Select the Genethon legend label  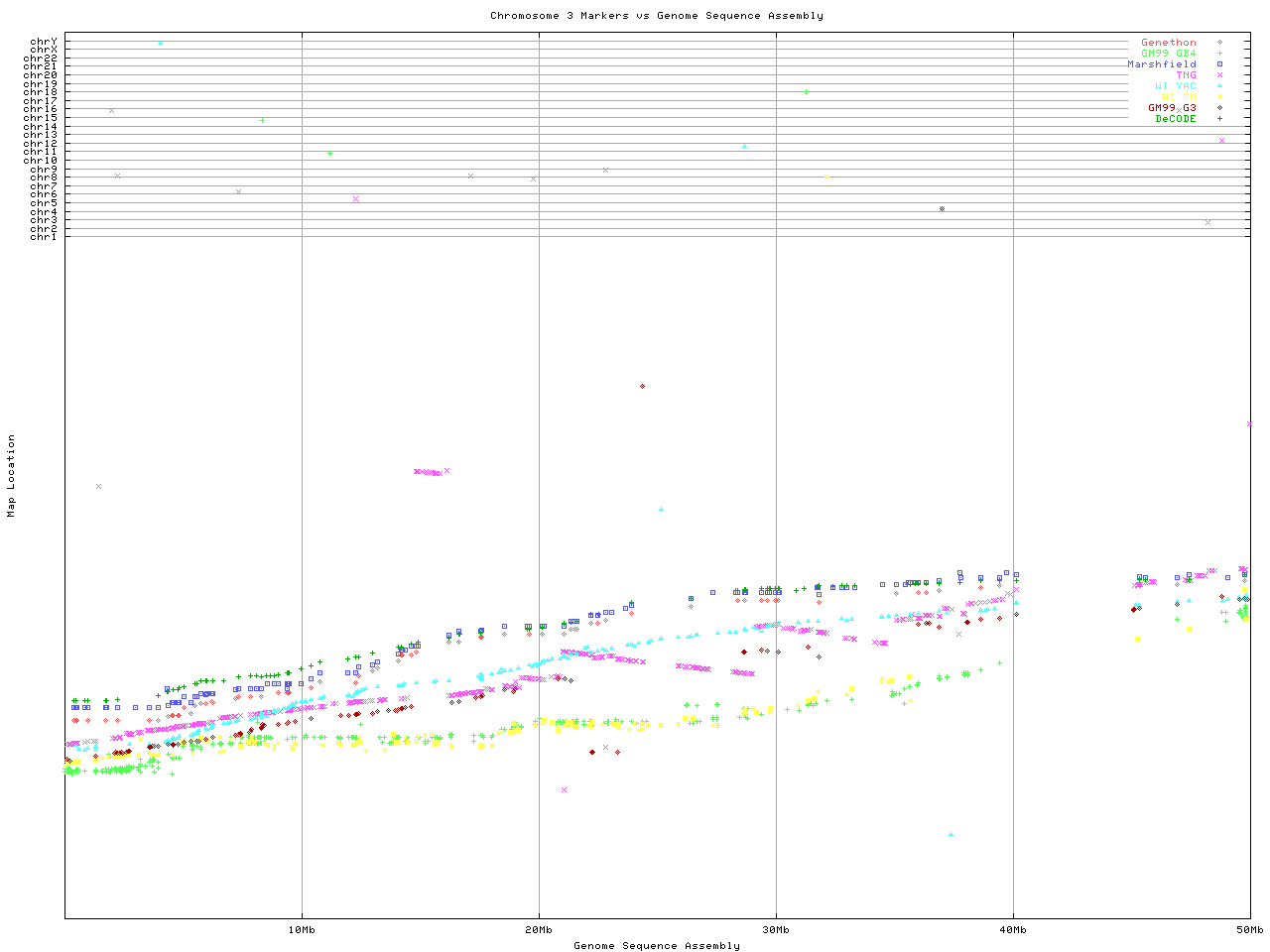[1168, 43]
